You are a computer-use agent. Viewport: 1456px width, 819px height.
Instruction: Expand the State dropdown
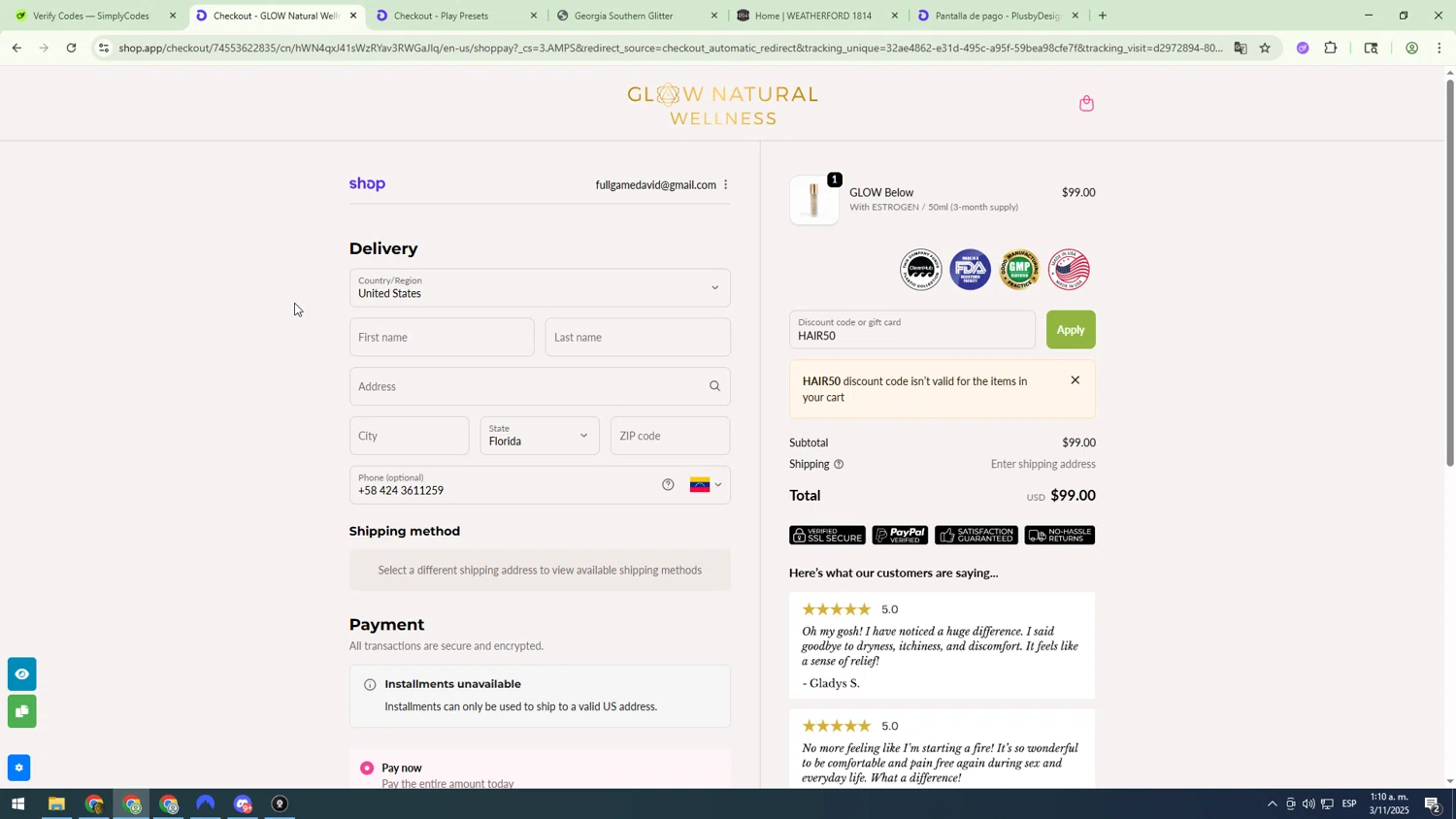[540, 436]
